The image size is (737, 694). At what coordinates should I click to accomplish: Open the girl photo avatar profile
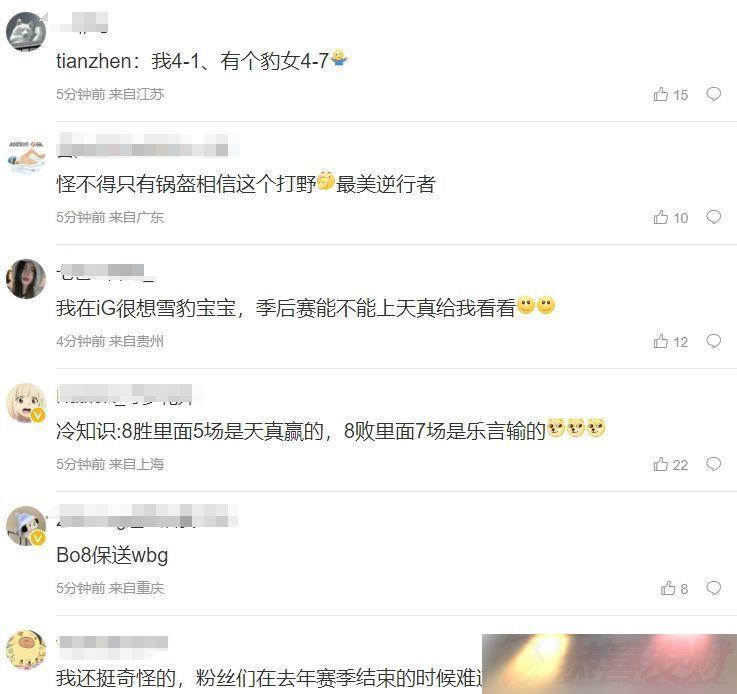26,279
